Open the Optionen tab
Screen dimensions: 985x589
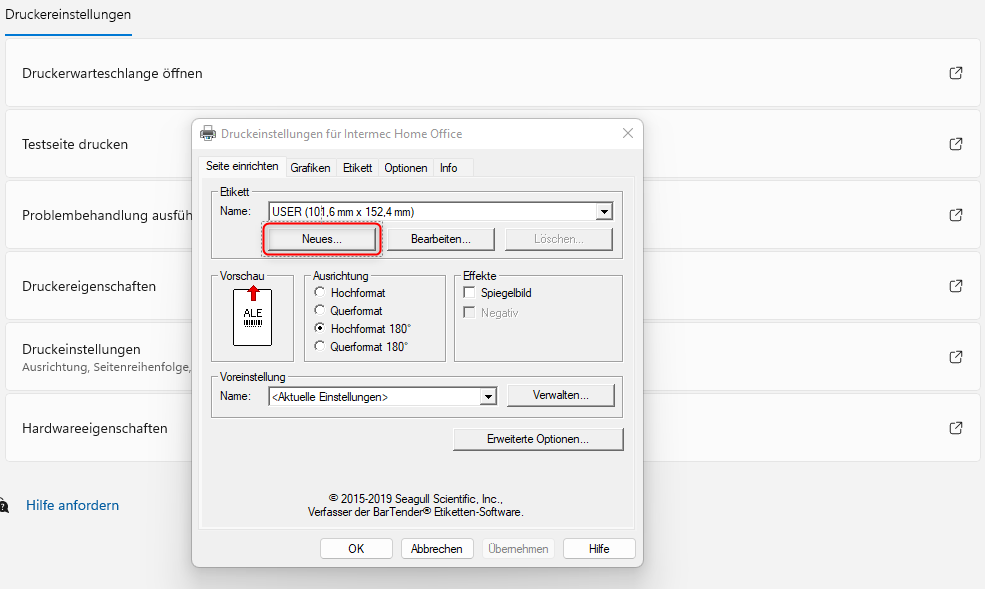point(406,168)
